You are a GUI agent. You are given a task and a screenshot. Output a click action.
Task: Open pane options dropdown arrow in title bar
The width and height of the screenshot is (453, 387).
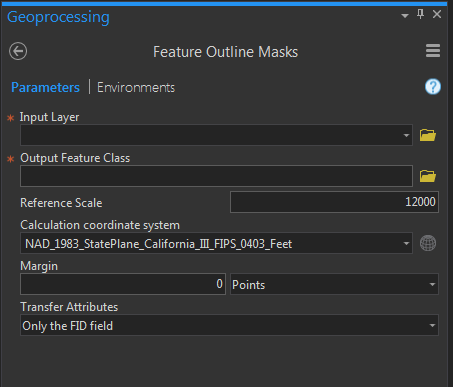point(405,15)
